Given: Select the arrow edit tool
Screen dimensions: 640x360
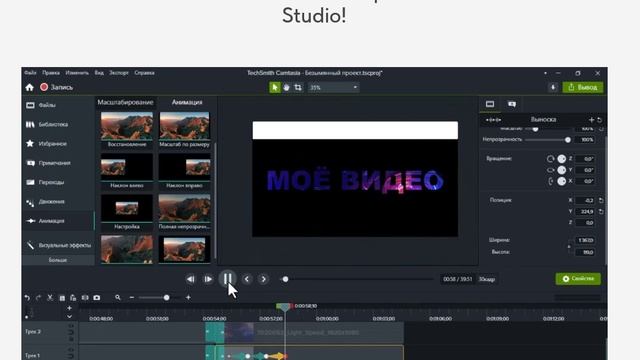Looking at the screenshot, I should pyautogui.click(x=275, y=87).
